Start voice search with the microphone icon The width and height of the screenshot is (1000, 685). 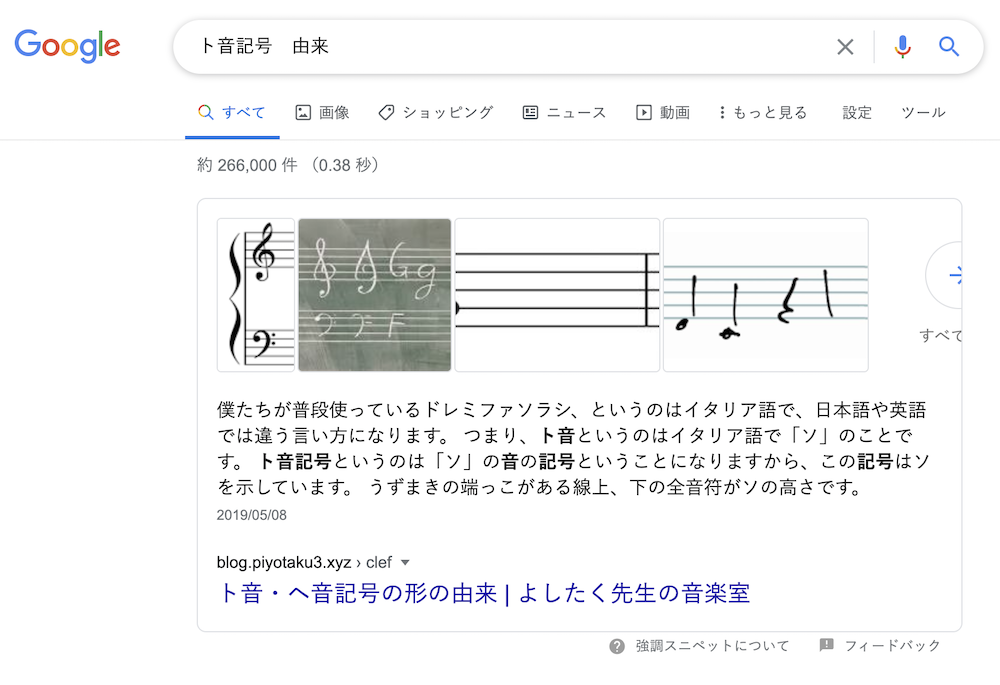[902, 47]
